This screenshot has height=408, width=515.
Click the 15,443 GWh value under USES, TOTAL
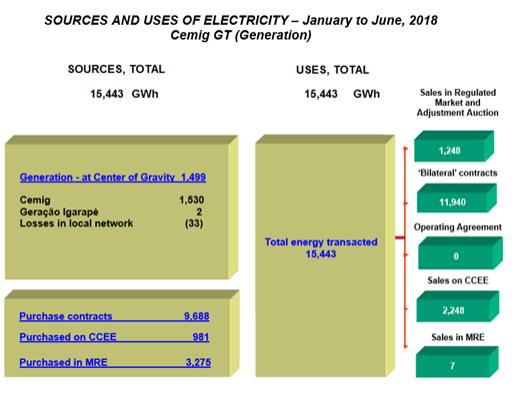[342, 94]
